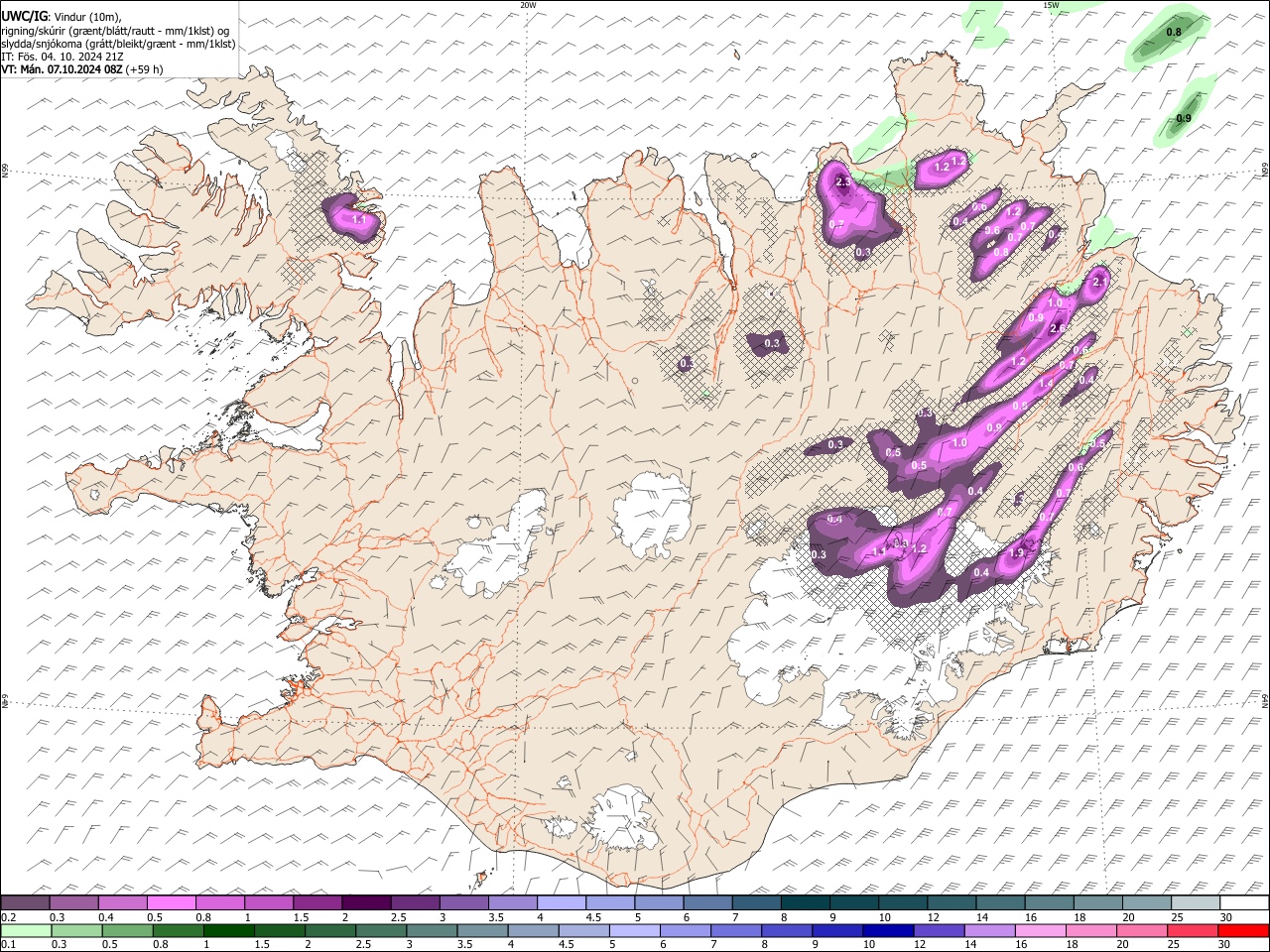The height and width of the screenshot is (952, 1270).
Task: Select the slate blue 6 swatch in snow legend
Action: tap(707, 902)
